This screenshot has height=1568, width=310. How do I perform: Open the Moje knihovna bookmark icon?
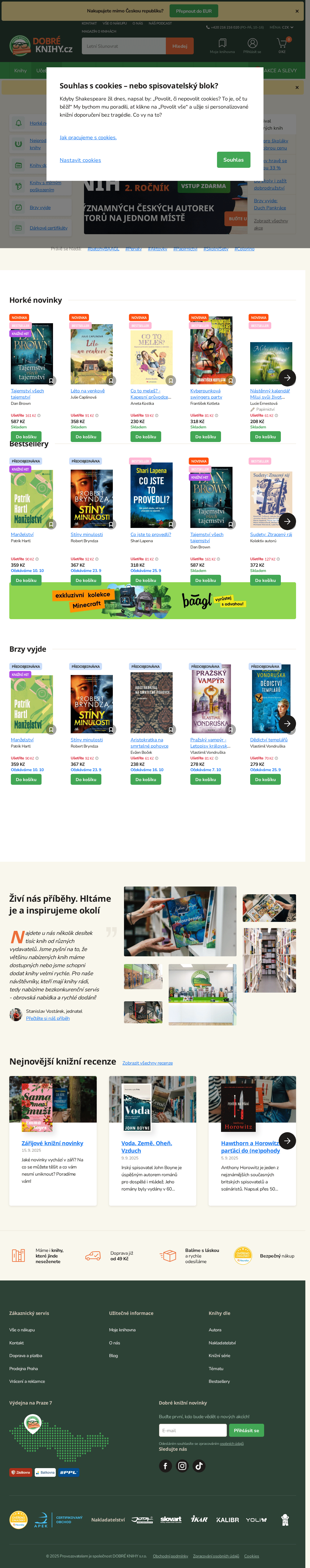(223, 43)
